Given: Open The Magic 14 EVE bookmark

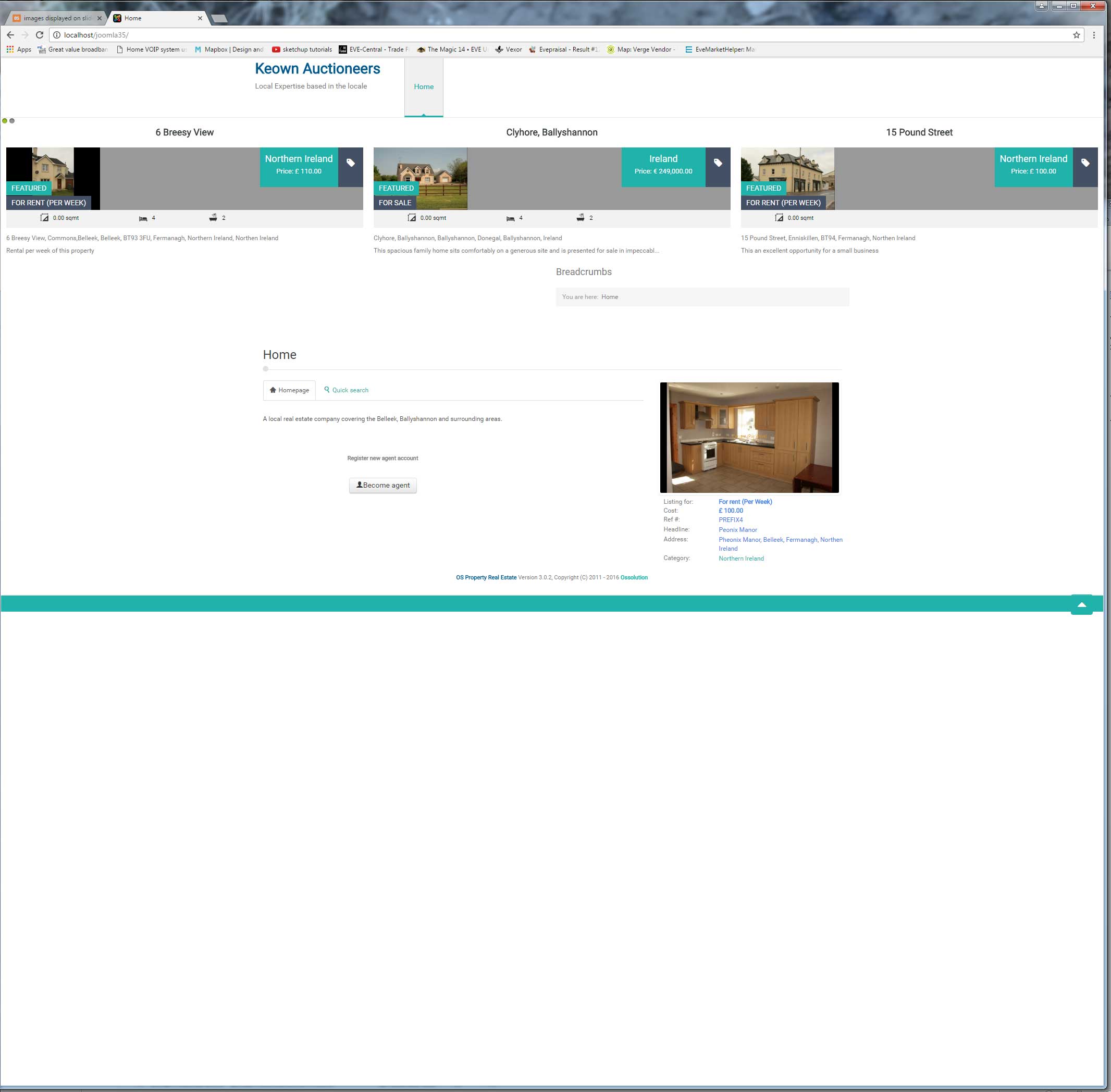Looking at the screenshot, I should [452, 49].
